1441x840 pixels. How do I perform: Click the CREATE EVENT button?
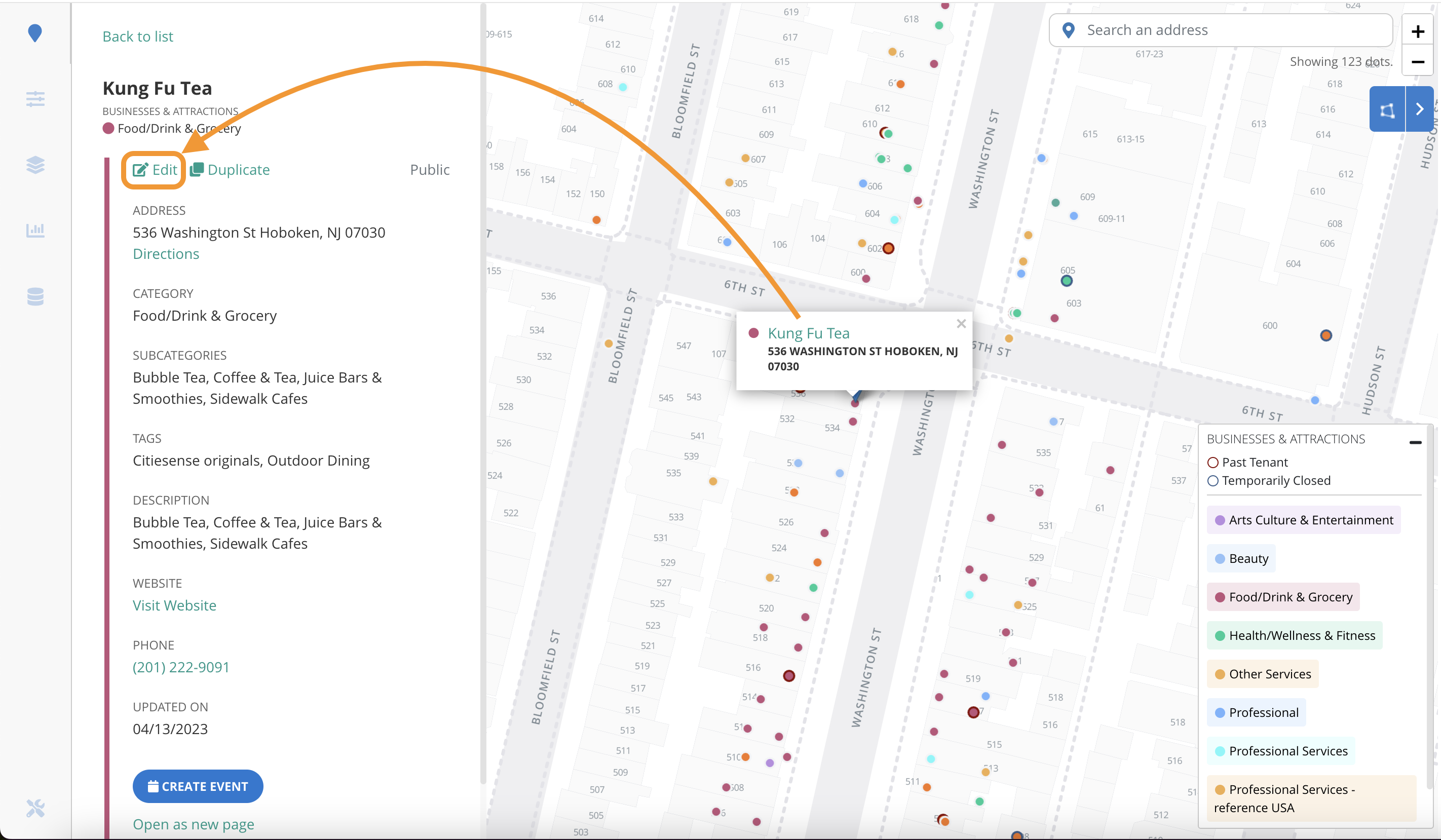click(198, 786)
